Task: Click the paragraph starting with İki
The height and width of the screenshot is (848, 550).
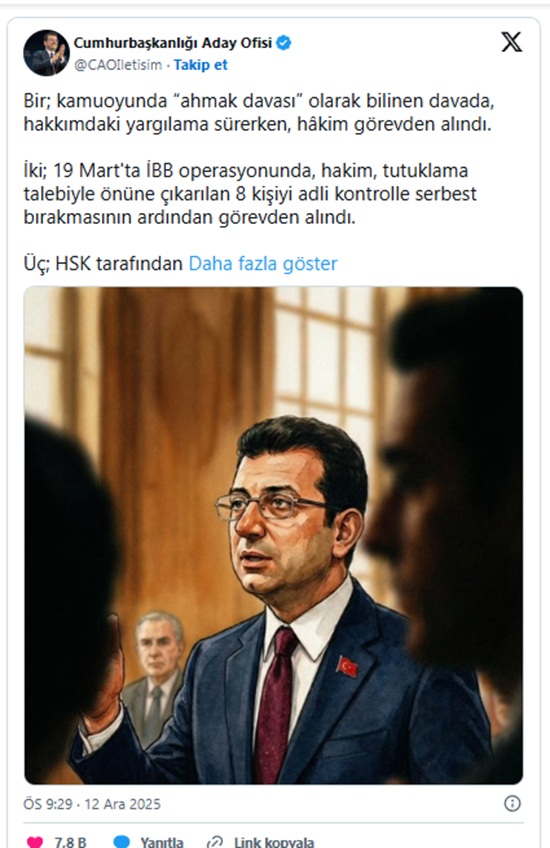Action: 250,194
